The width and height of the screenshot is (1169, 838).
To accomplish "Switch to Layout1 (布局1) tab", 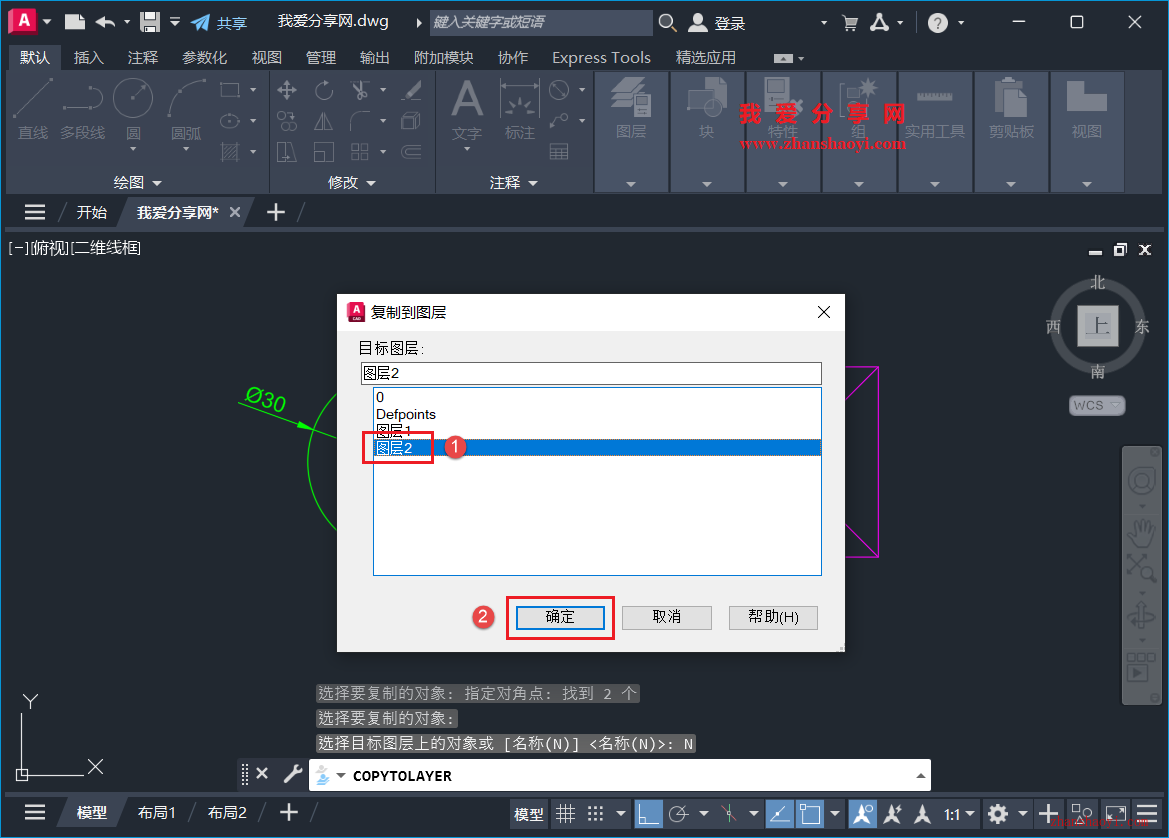I will [157, 813].
